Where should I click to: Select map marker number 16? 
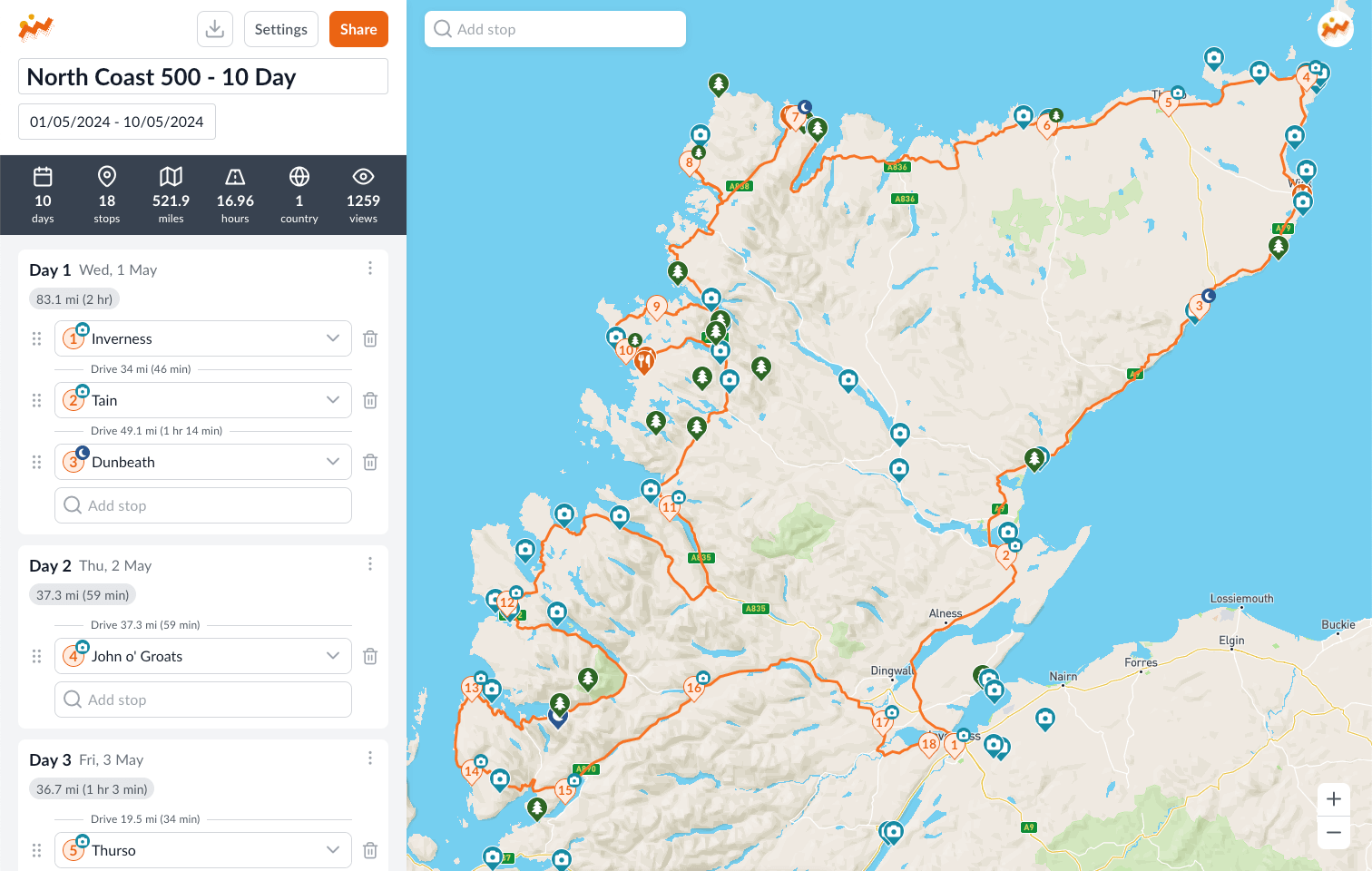point(694,689)
